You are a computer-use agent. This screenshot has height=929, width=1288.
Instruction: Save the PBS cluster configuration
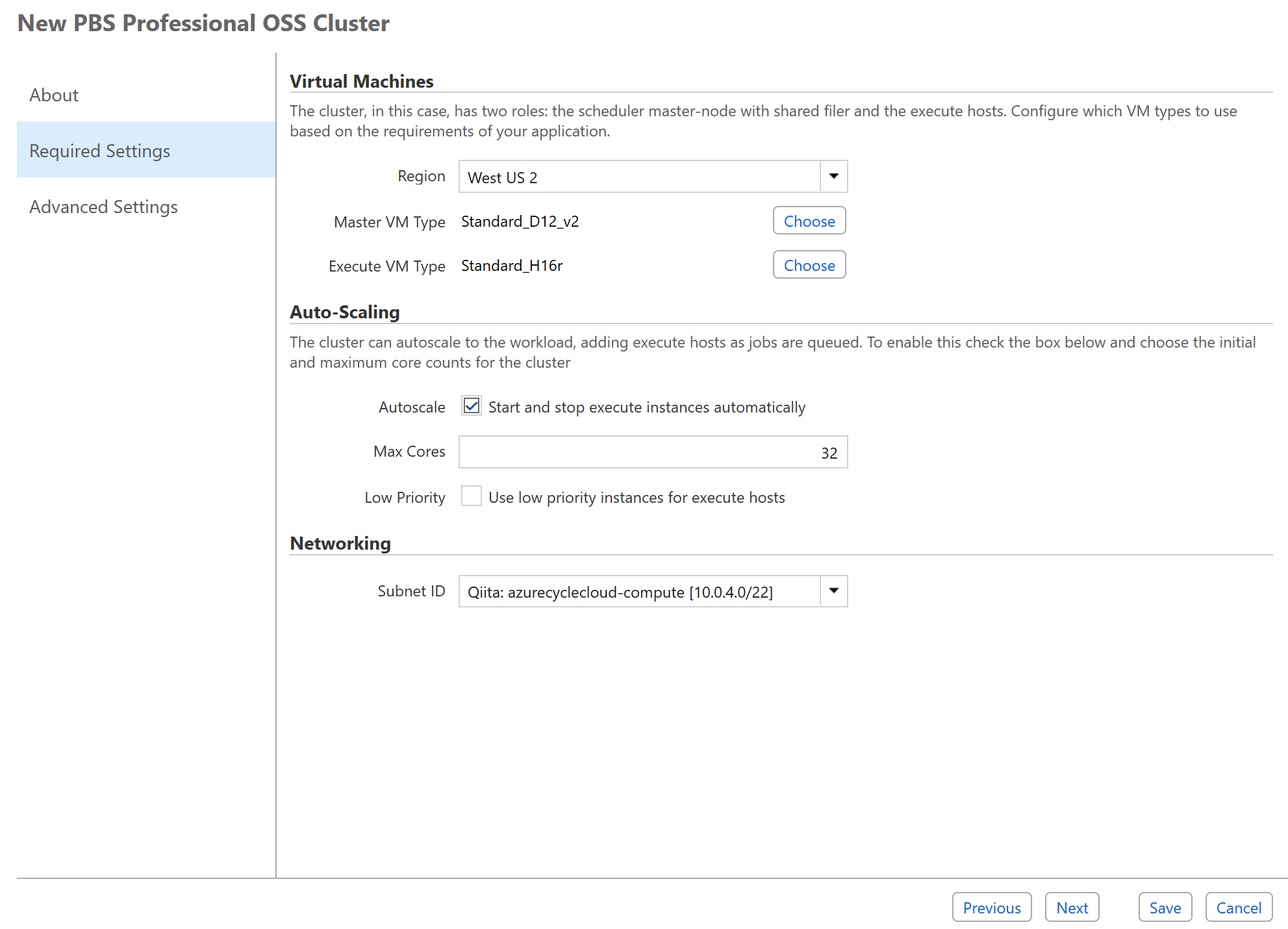pos(1165,907)
